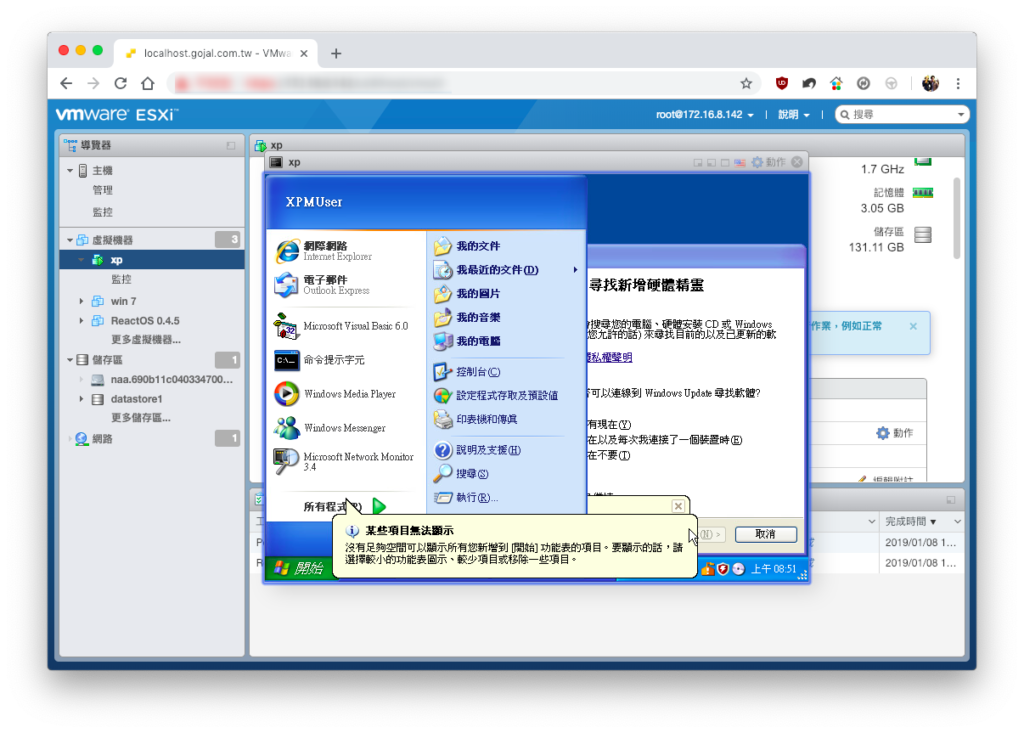Click the security shield tray icon
The width and height of the screenshot is (1024, 733).
(723, 569)
